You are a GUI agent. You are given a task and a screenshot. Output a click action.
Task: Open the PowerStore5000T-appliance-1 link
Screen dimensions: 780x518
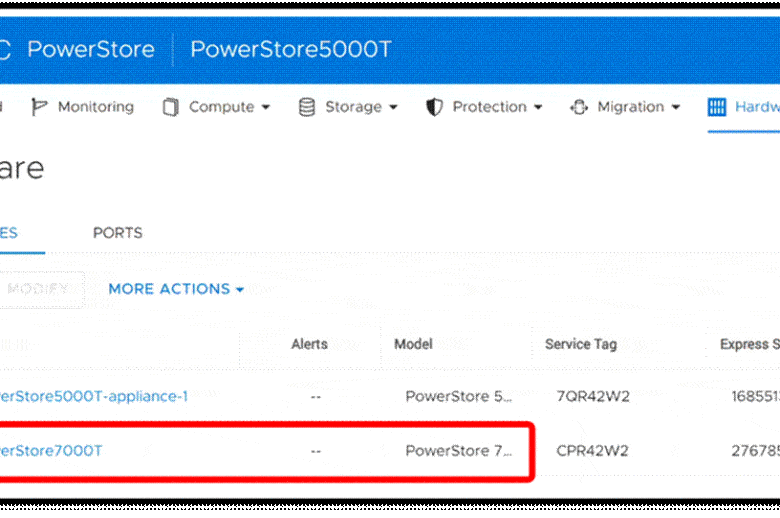pyautogui.click(x=94, y=396)
